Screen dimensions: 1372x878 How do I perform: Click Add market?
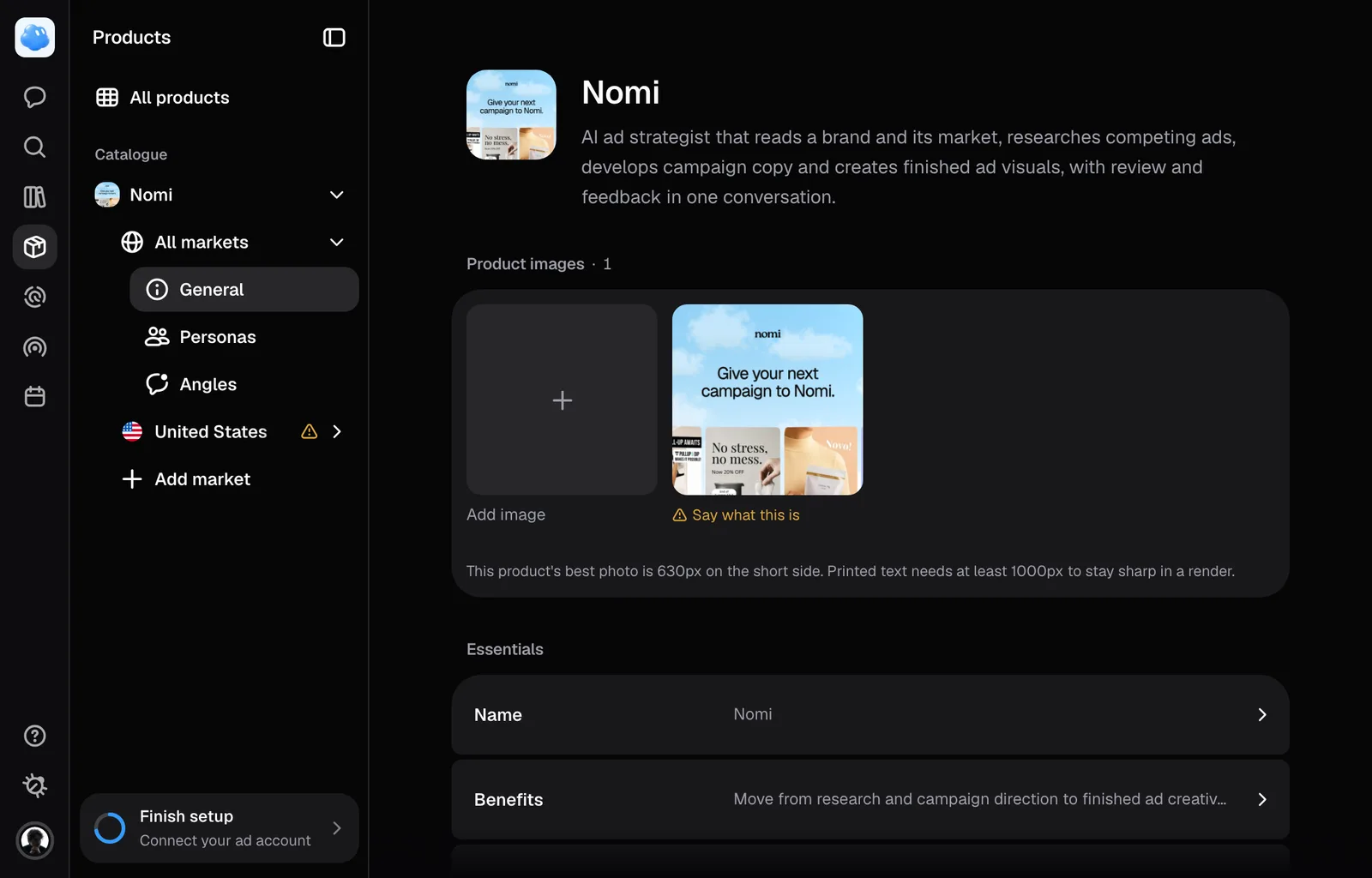tap(186, 479)
